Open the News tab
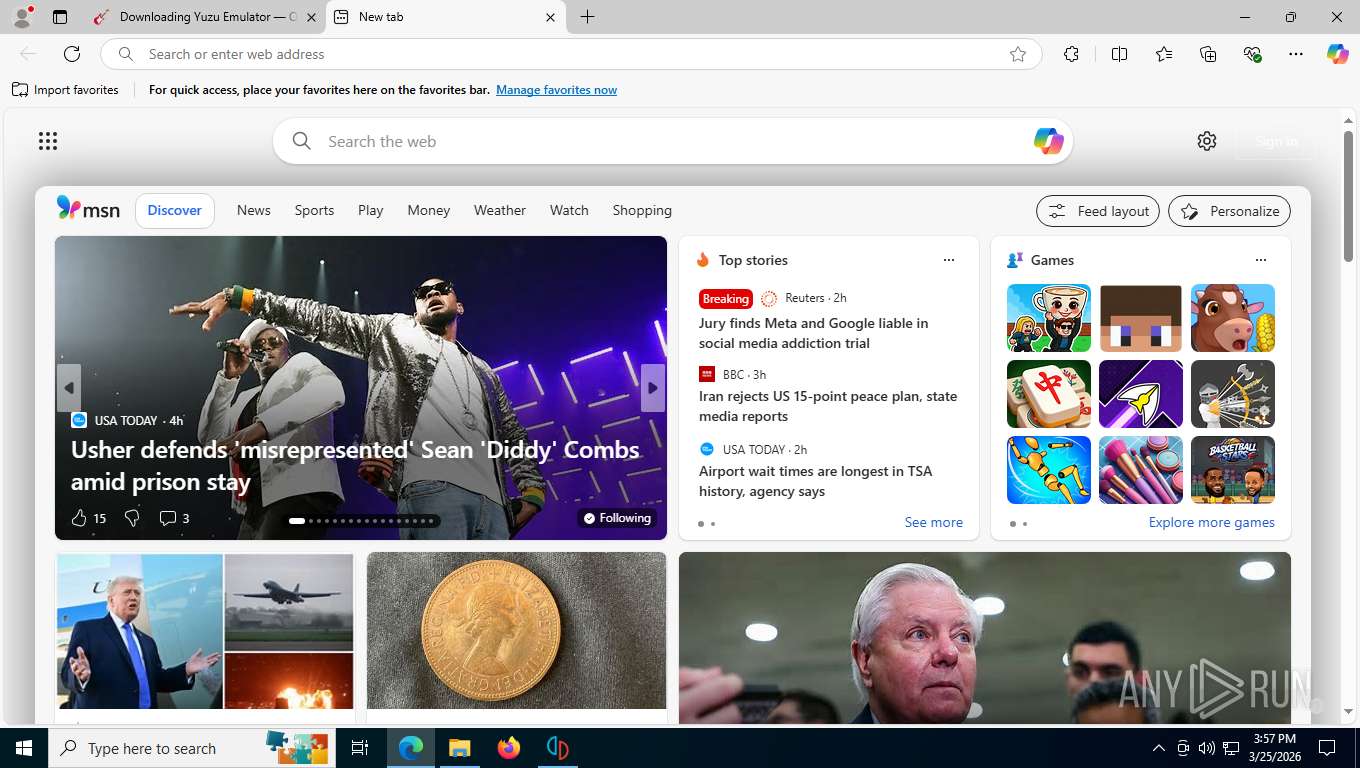 tap(254, 210)
